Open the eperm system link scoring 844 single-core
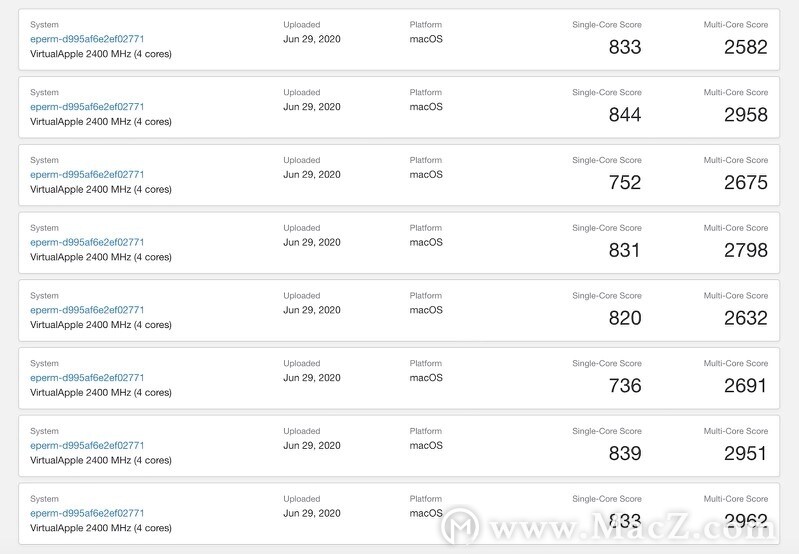Viewport: 799px width, 554px height. [x=87, y=107]
